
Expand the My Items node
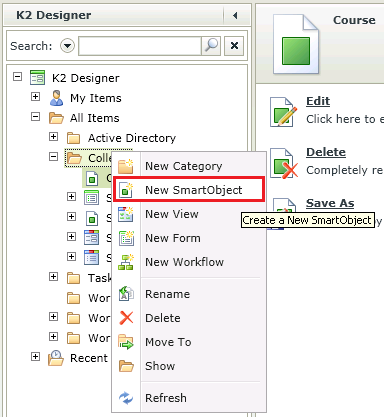pos(35,97)
